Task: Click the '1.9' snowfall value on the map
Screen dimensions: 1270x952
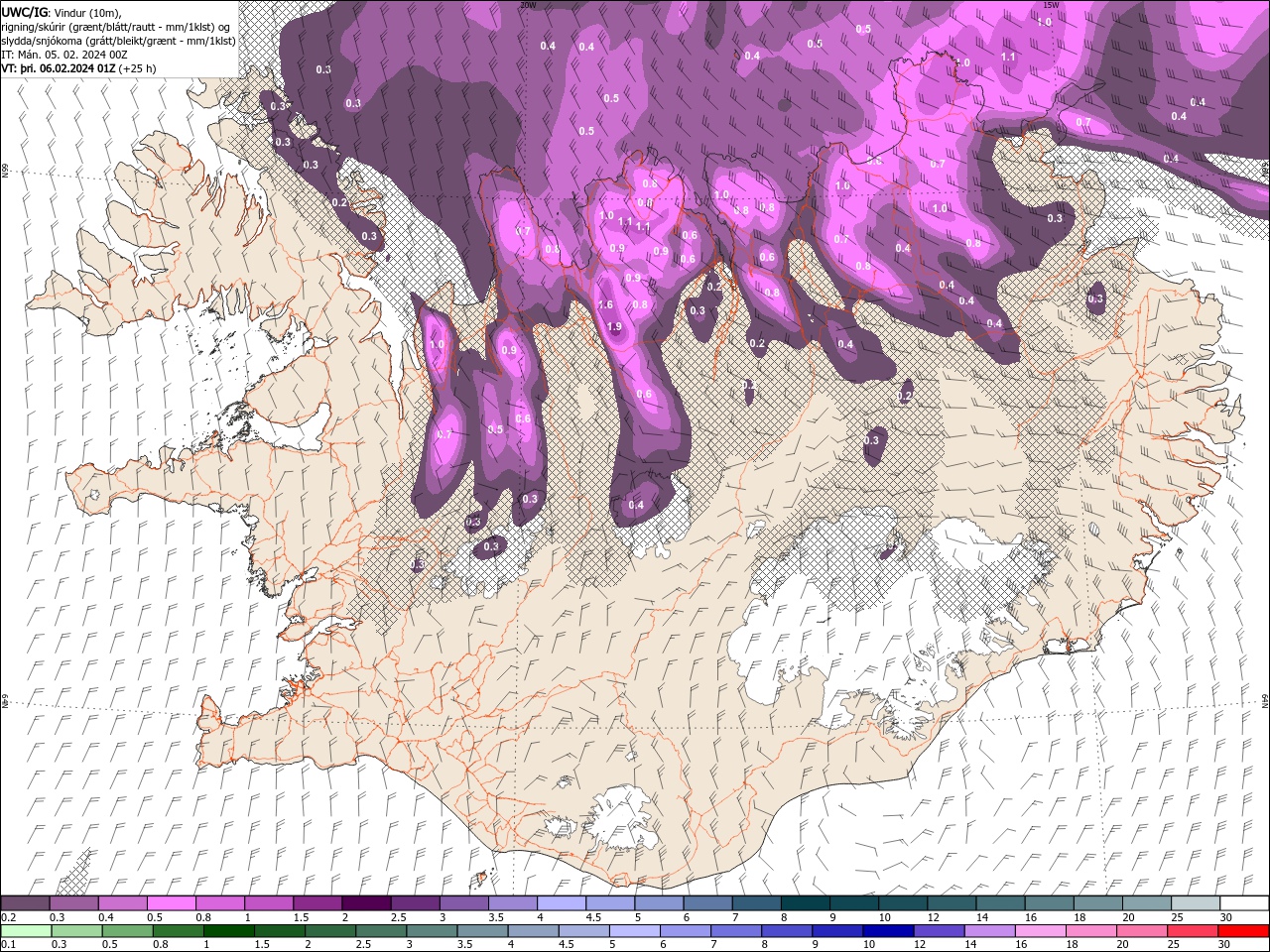Action: click(x=614, y=327)
